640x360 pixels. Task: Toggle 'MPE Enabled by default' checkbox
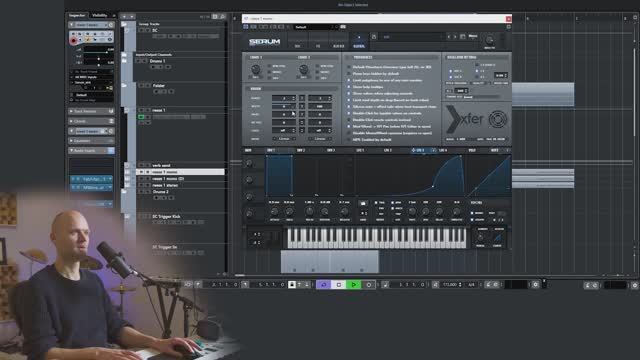[349, 140]
